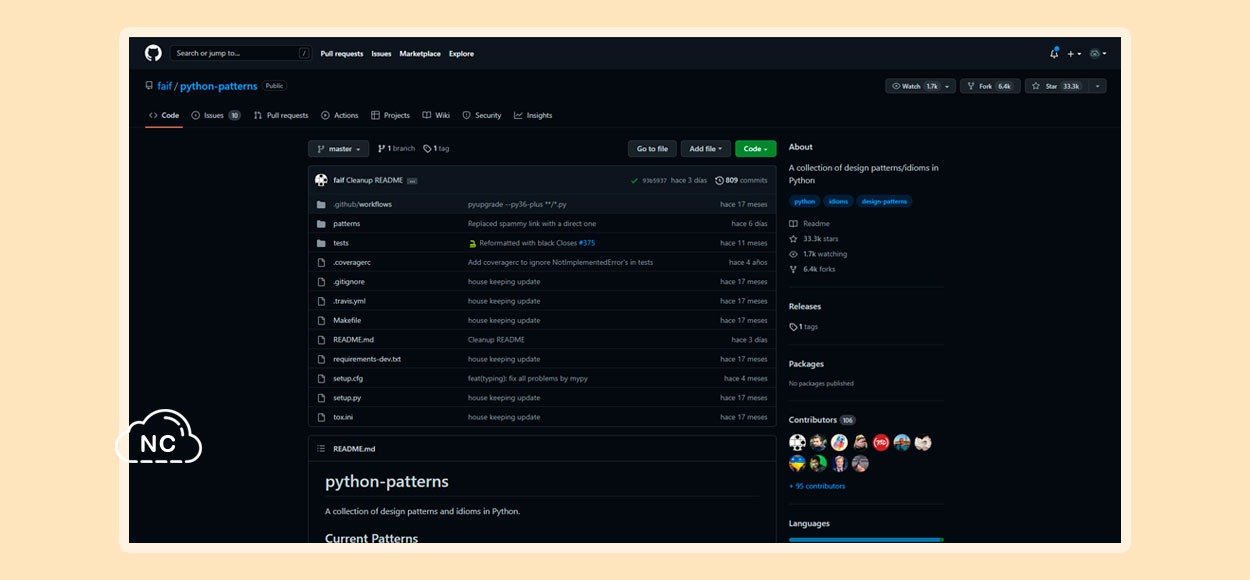Click the design-patterns topic tag
This screenshot has height=580, width=1250.
(884, 201)
